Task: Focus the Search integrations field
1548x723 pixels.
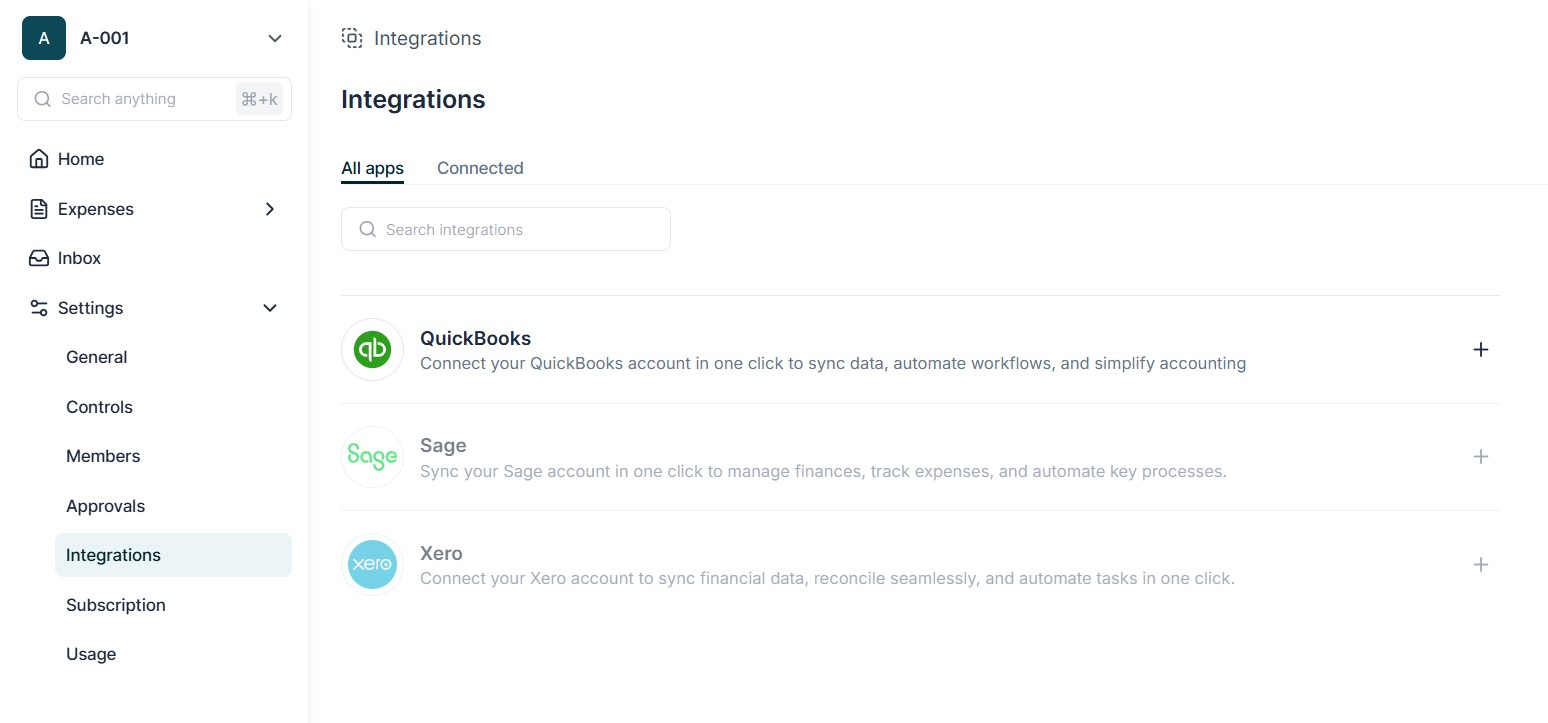Action: pyautogui.click(x=506, y=229)
